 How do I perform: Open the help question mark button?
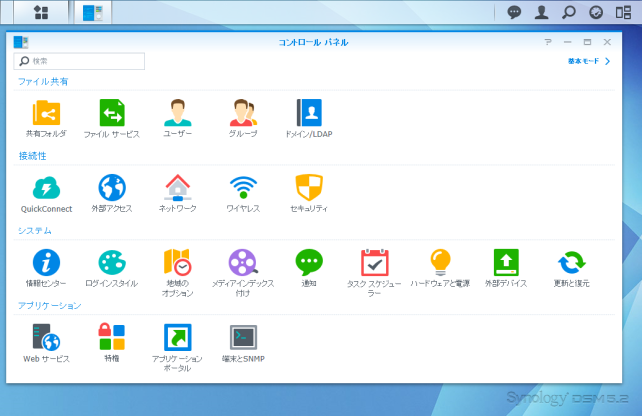click(x=548, y=42)
